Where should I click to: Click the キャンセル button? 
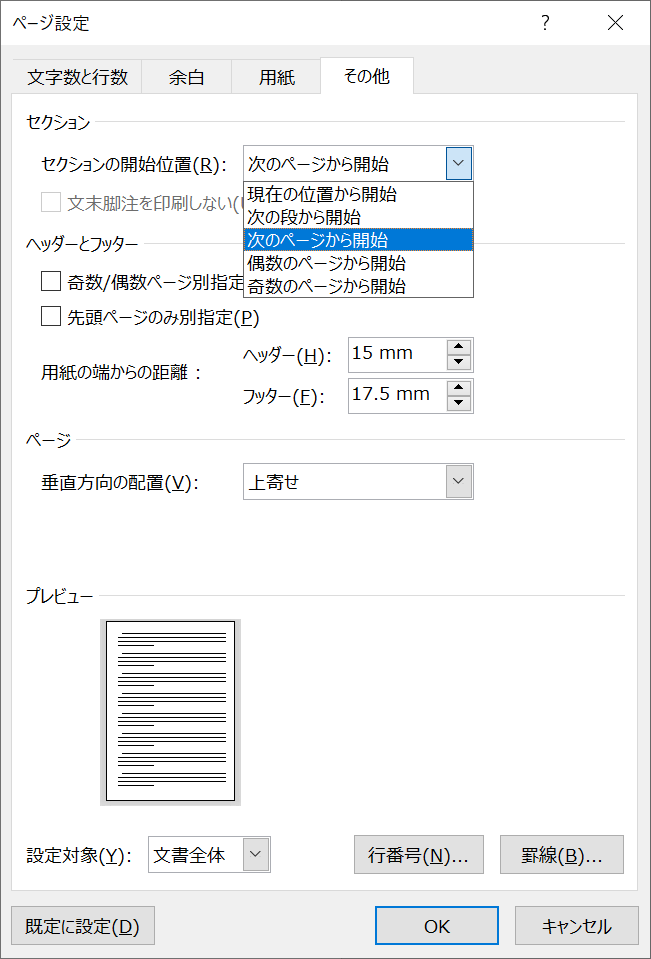(x=576, y=927)
